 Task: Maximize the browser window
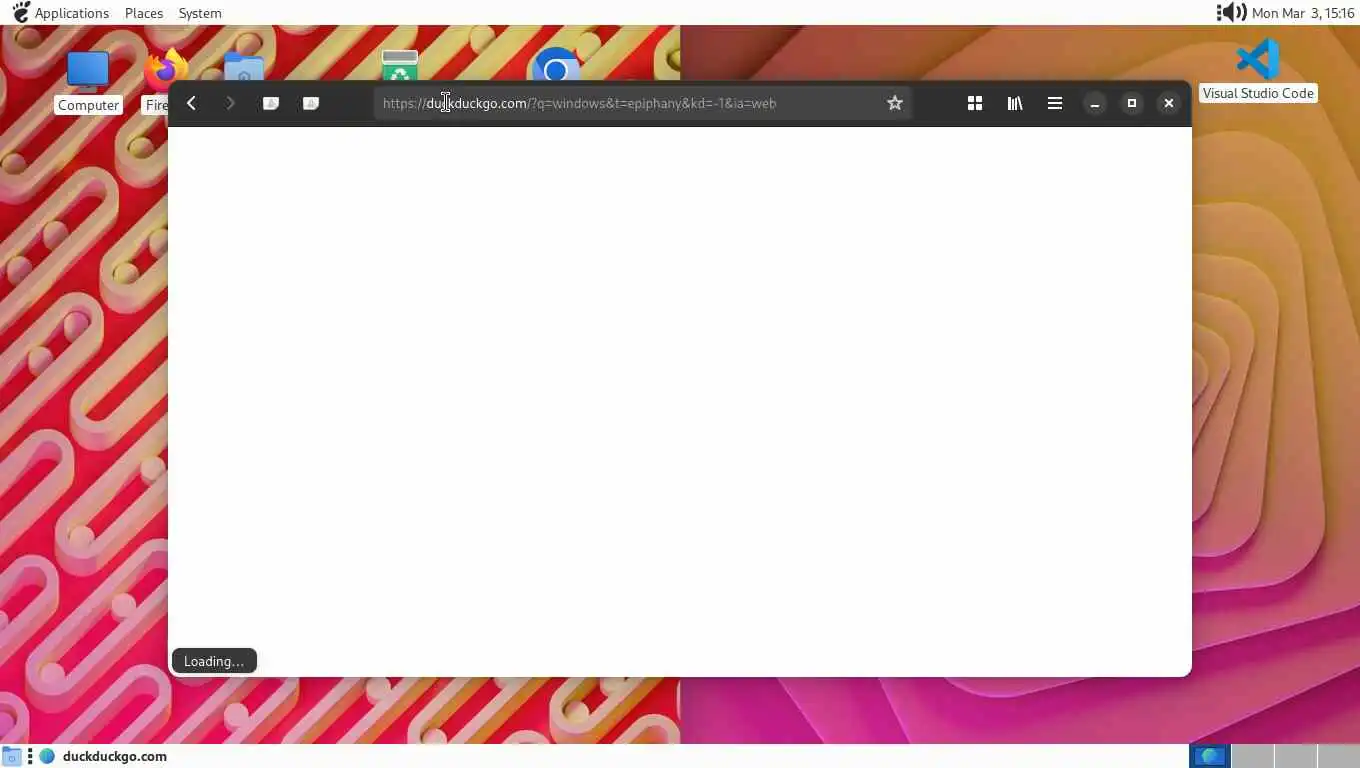click(1132, 103)
